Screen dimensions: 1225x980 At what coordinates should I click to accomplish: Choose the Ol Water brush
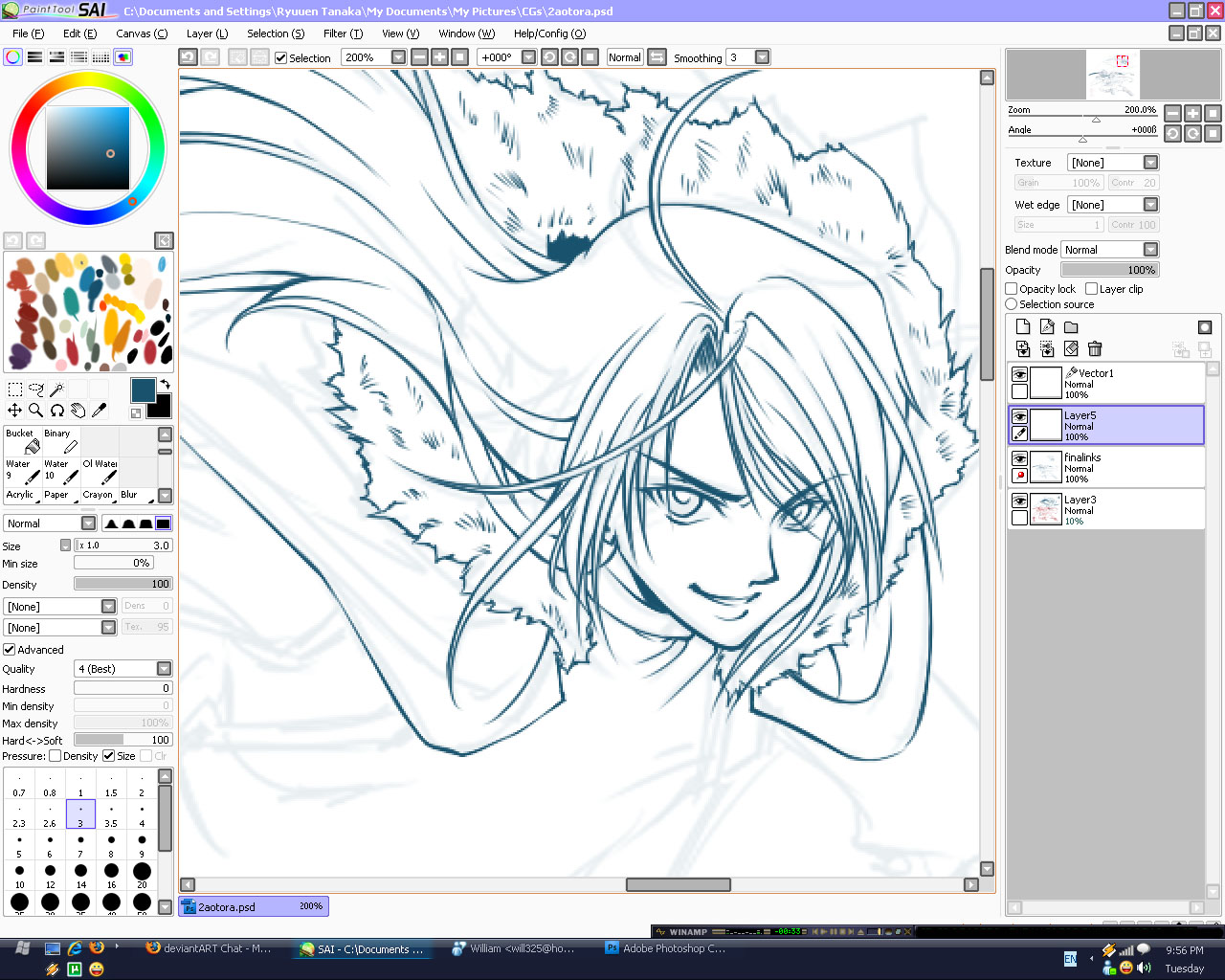click(100, 472)
